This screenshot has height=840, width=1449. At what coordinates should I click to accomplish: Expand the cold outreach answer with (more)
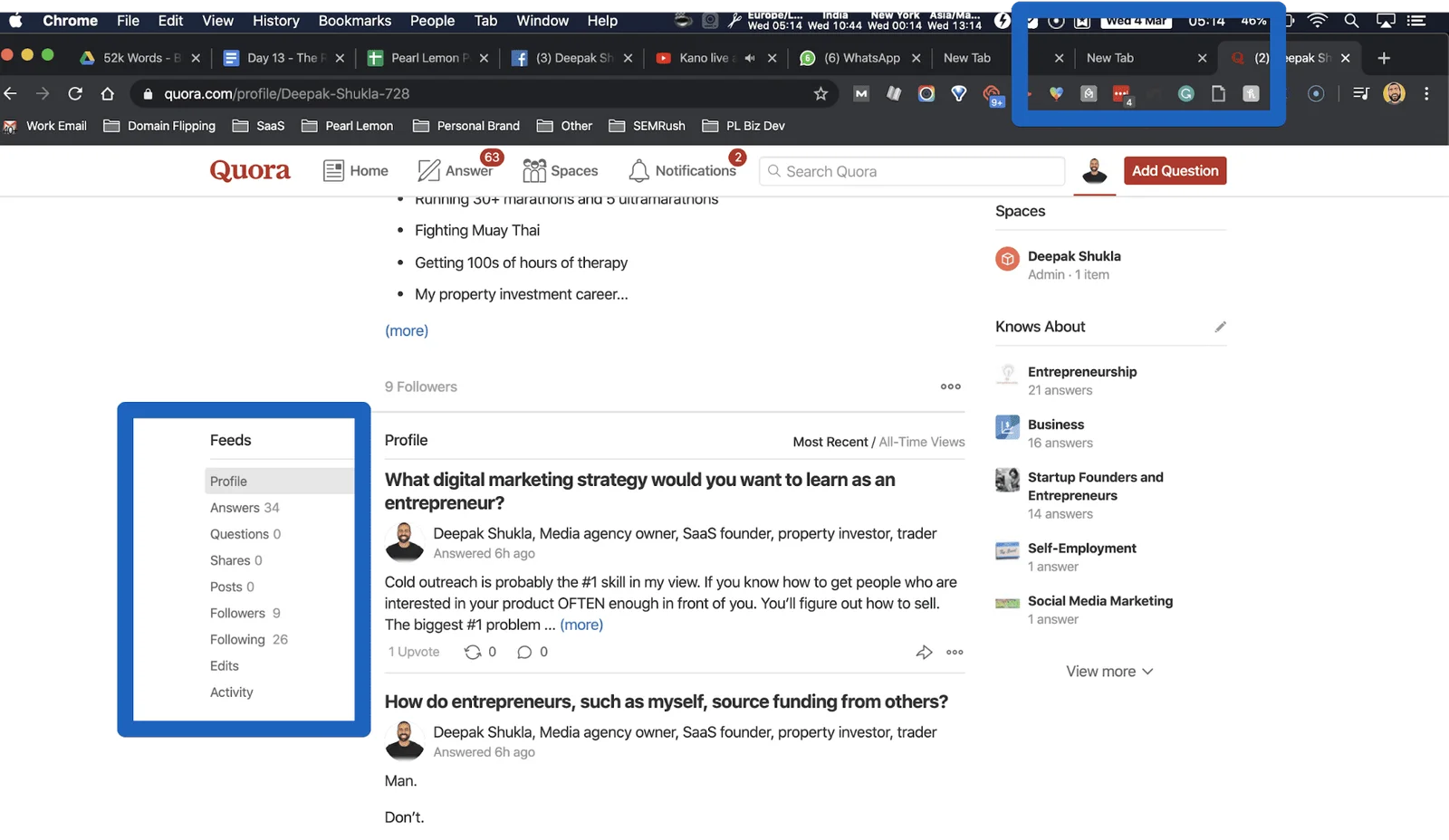(x=581, y=625)
